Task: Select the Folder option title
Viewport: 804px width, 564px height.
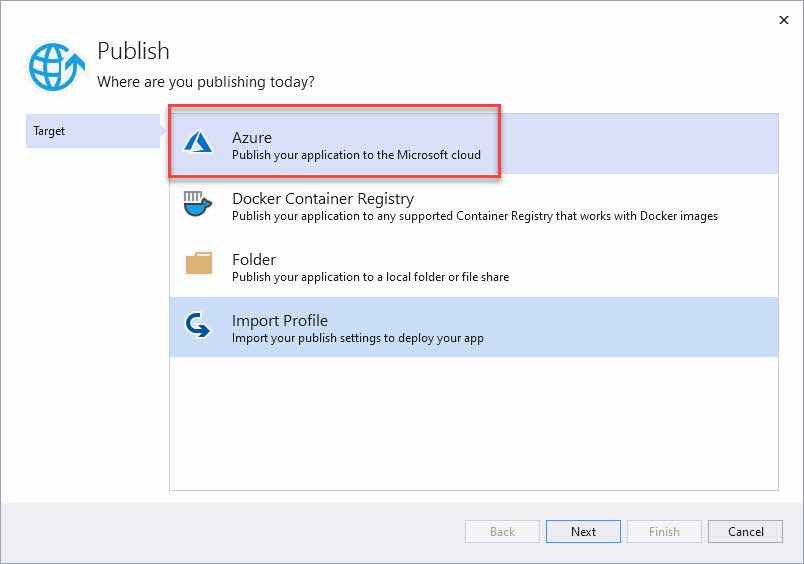Action: (x=254, y=260)
